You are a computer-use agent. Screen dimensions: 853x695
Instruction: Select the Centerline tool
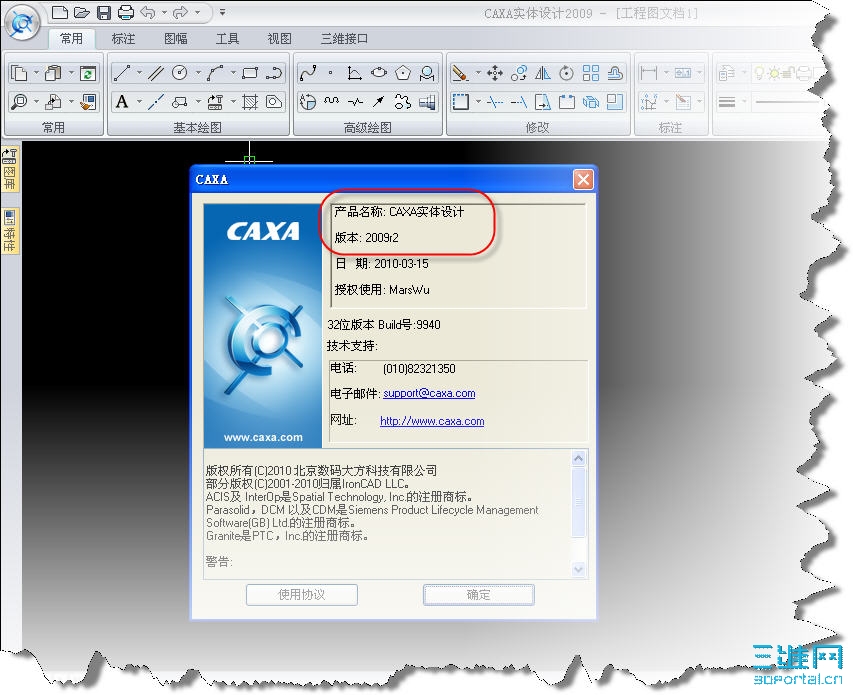tap(156, 102)
